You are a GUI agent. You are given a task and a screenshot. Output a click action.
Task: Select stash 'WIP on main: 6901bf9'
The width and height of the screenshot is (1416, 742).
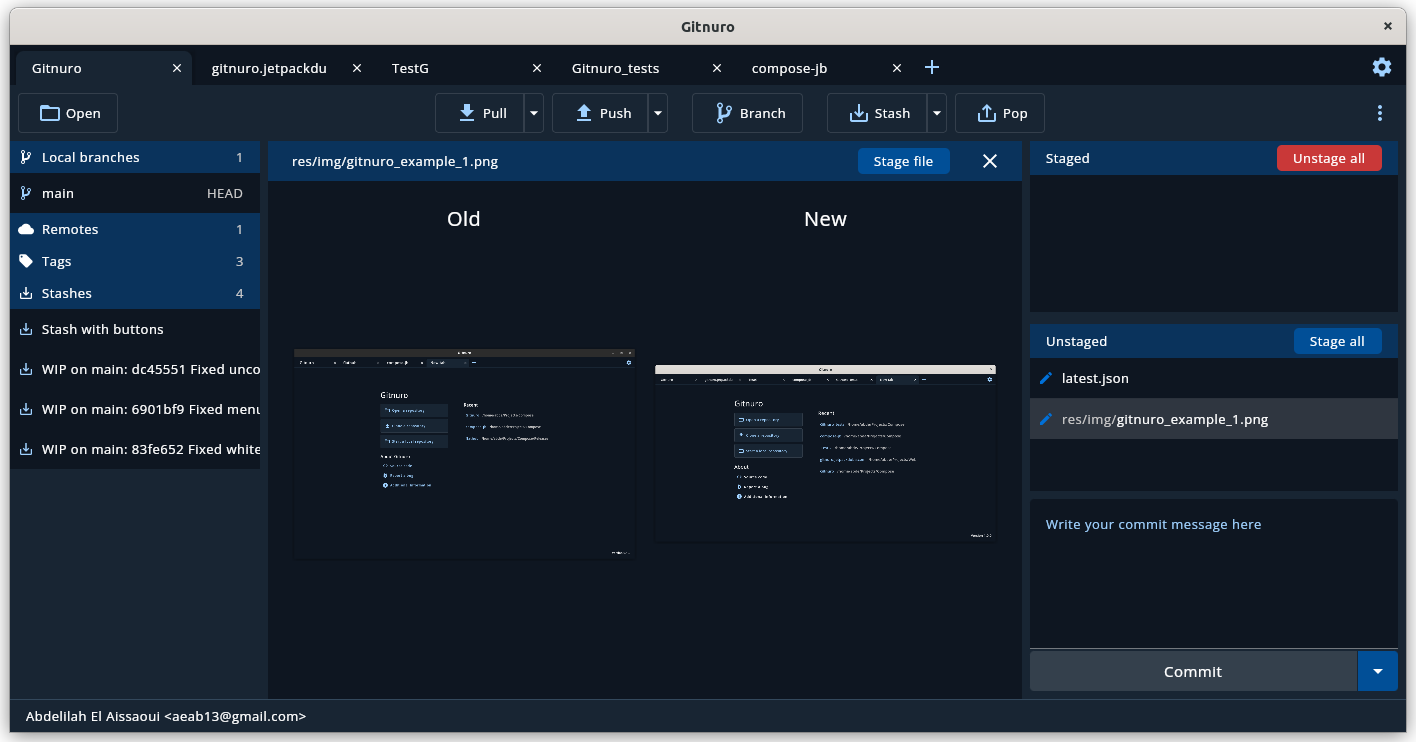[x=135, y=409]
